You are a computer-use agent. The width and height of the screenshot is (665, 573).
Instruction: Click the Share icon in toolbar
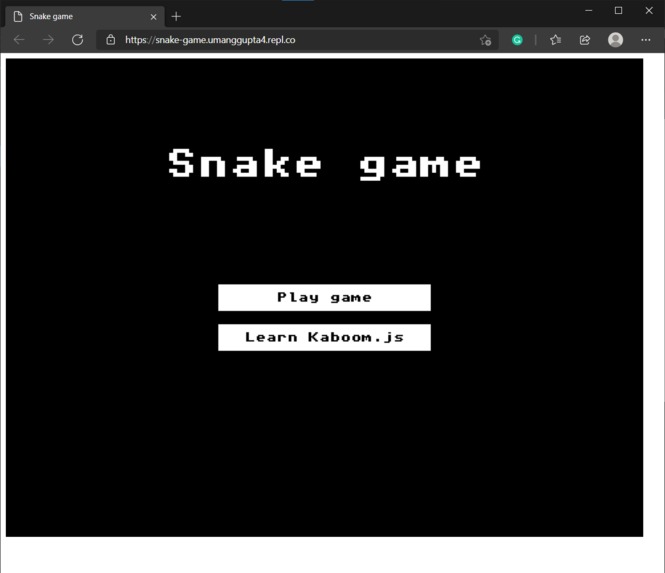pyautogui.click(x=585, y=40)
